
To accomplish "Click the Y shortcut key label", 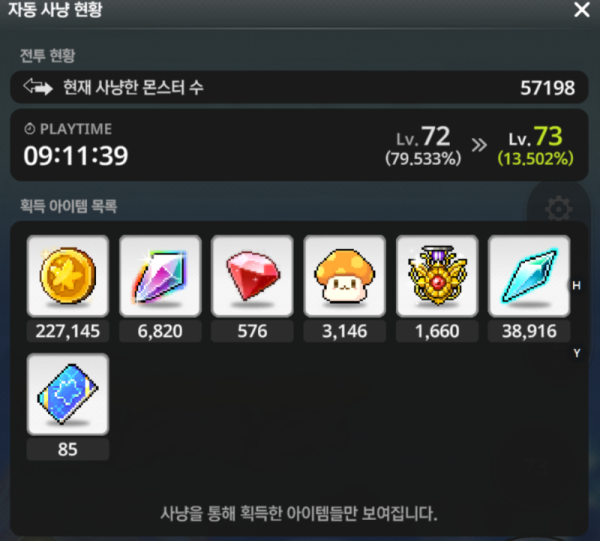I will 577,353.
